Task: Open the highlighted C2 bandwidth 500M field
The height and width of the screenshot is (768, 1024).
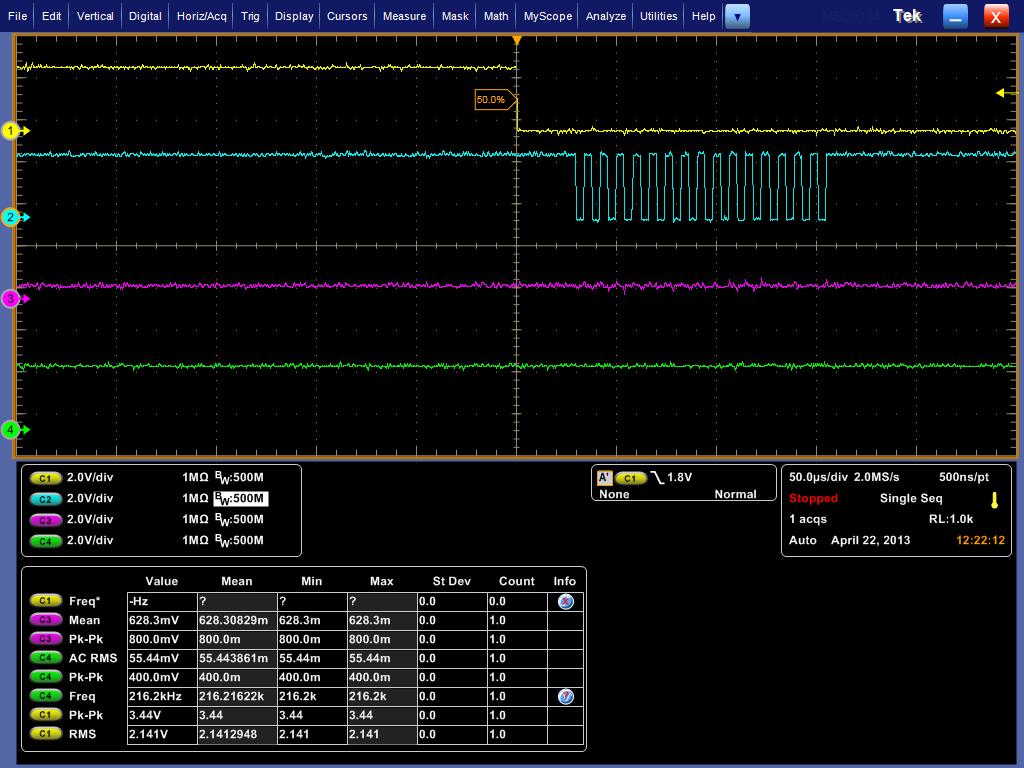Action: click(240, 498)
